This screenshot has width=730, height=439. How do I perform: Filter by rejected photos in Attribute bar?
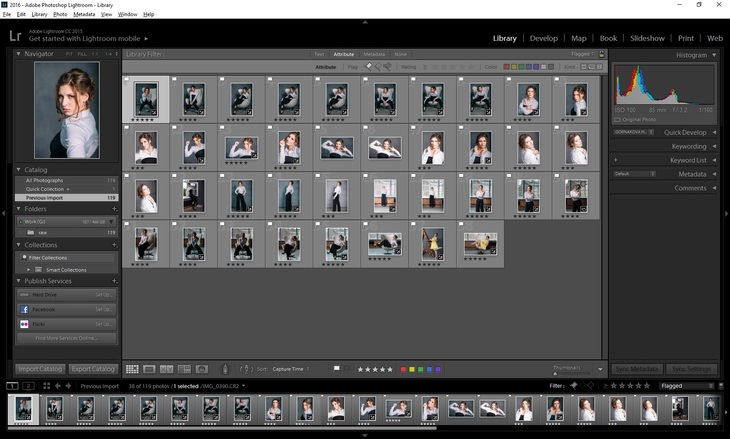tap(387, 67)
